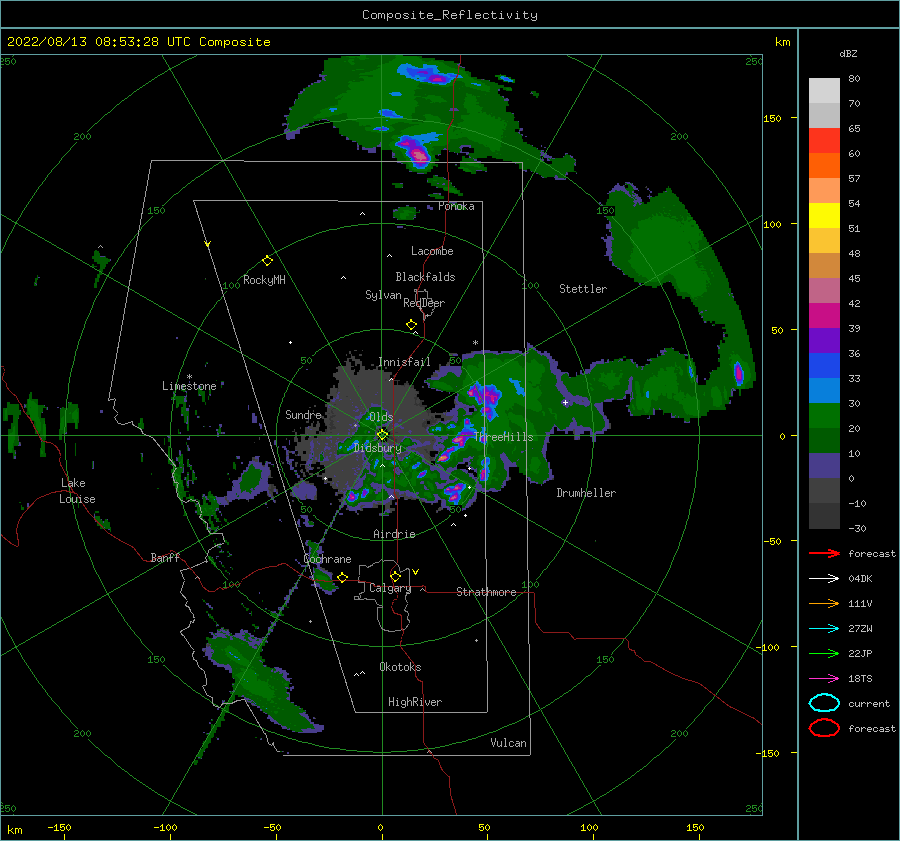Click the red forecast arrow in the legend
900x841 pixels.
[824, 553]
